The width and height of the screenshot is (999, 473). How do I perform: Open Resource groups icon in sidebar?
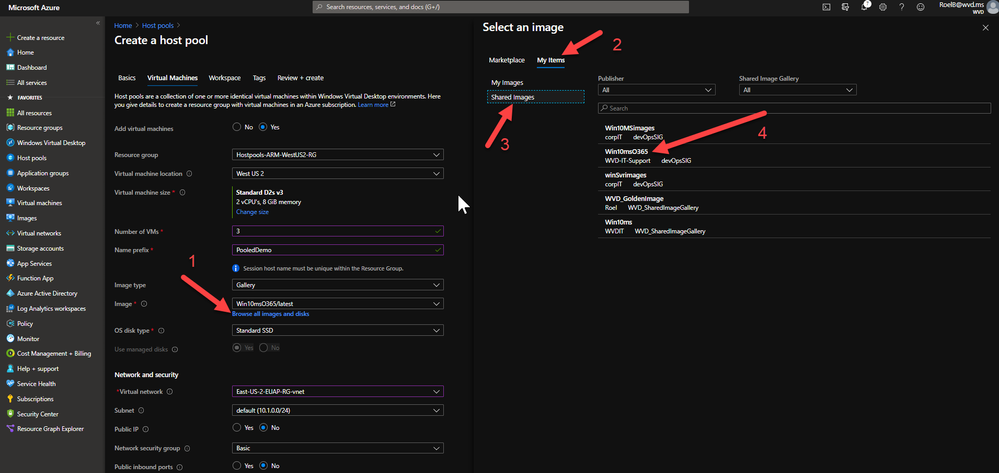[10, 128]
